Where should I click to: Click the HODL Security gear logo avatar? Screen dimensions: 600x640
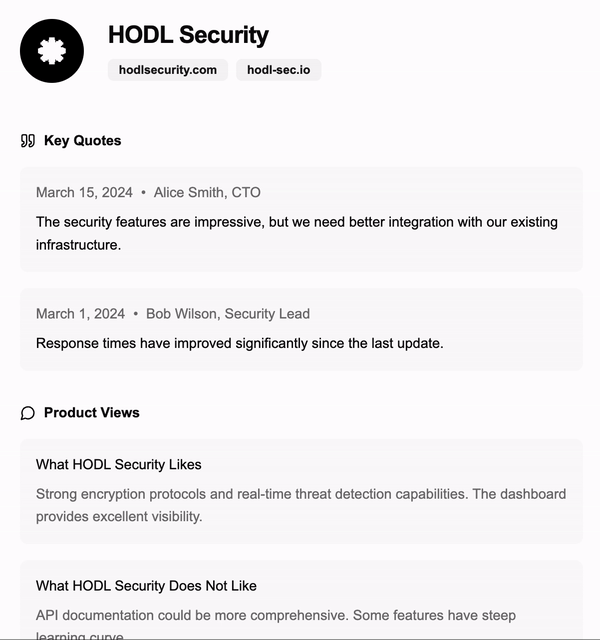click(52, 51)
